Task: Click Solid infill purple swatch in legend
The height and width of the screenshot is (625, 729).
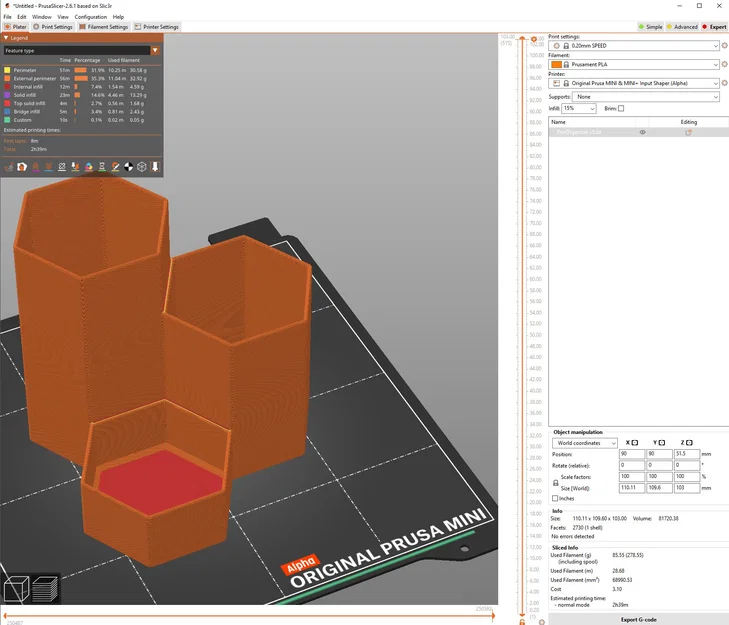Action: click(x=7, y=95)
